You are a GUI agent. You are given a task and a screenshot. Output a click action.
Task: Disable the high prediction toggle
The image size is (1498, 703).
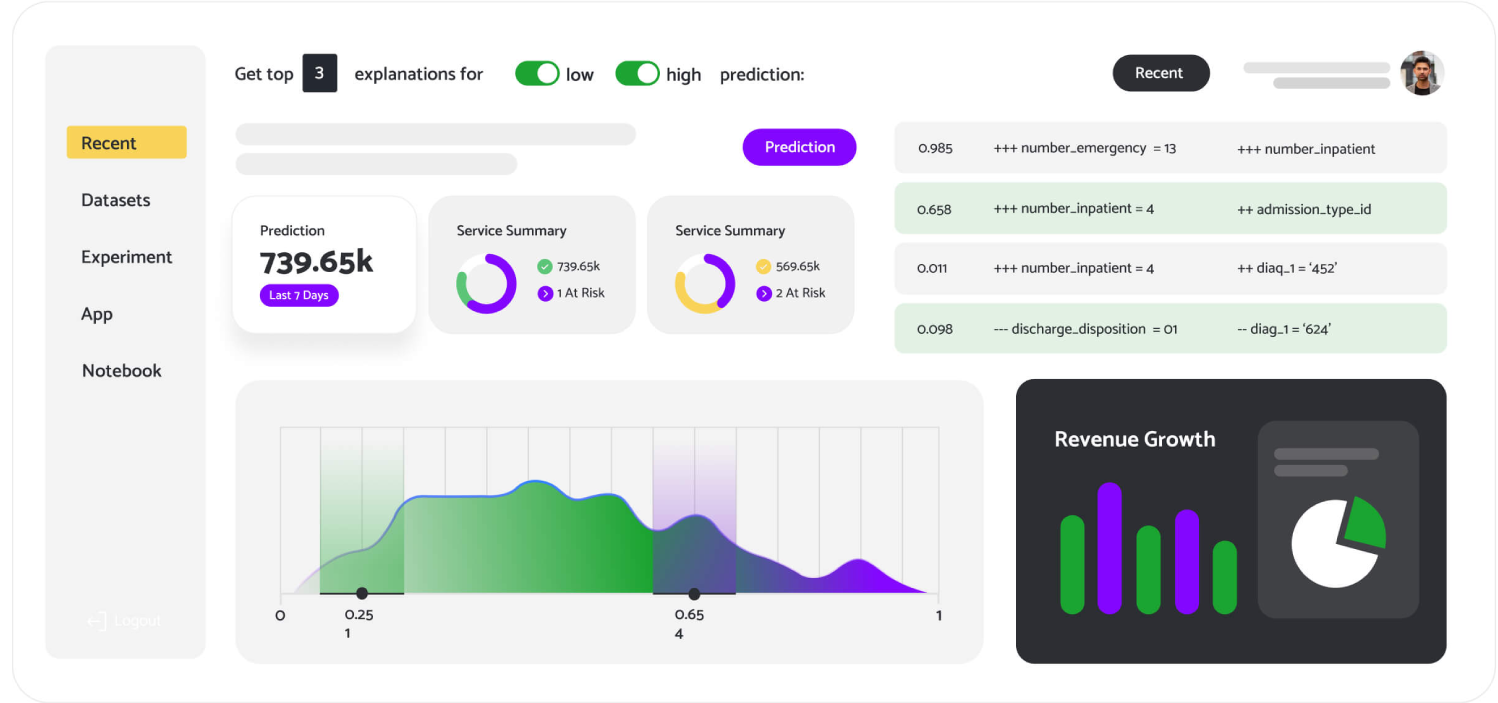coord(637,74)
